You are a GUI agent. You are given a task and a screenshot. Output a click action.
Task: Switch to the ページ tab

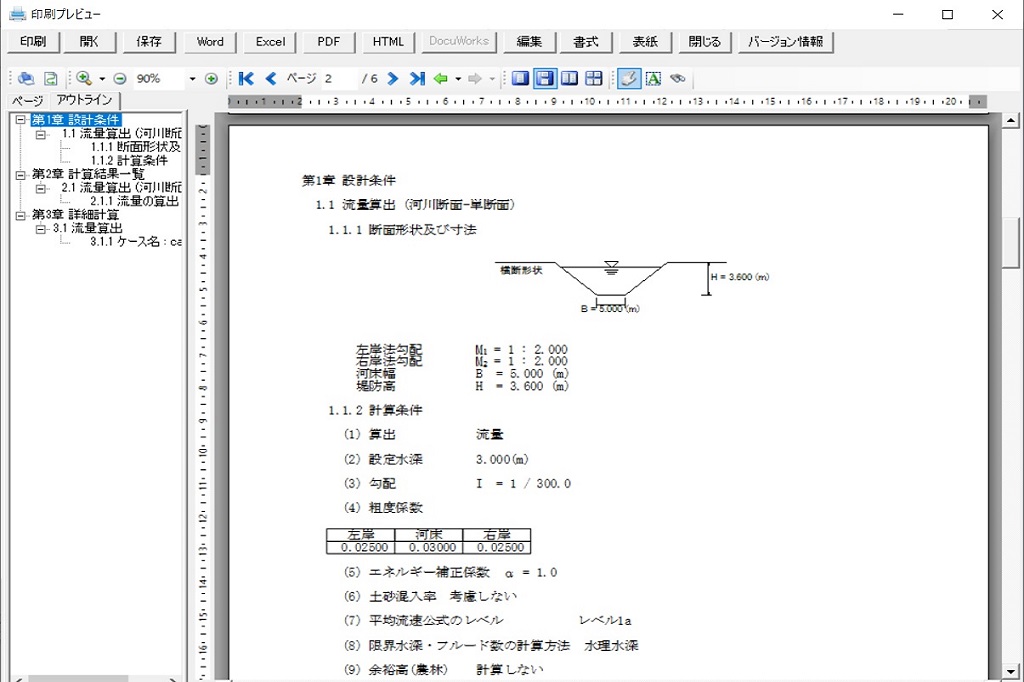pos(27,101)
